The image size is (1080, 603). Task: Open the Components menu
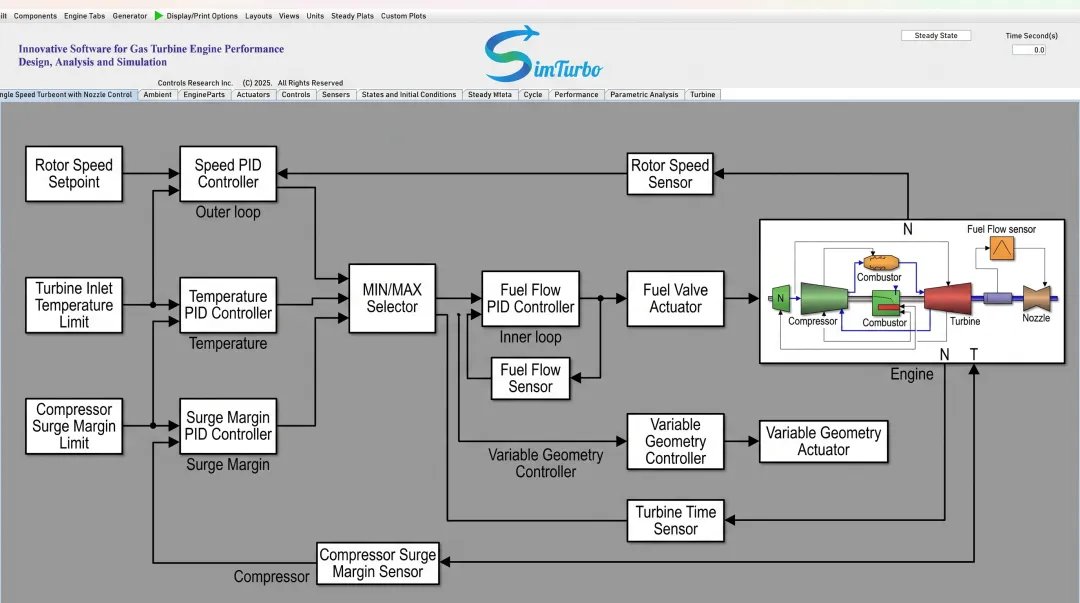[35, 16]
